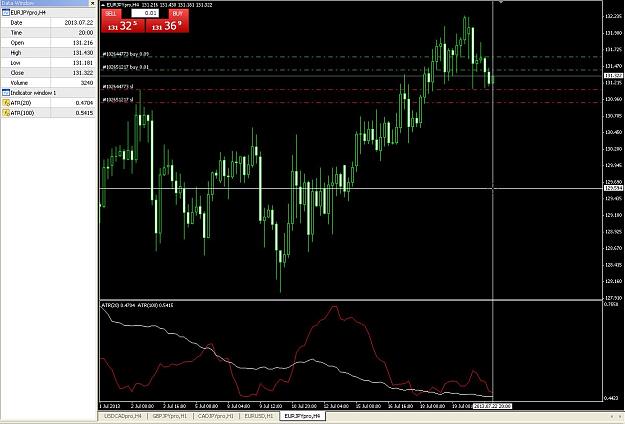The image size is (625, 424).
Task: Click the BUY button on the chart
Action: coord(178,13)
